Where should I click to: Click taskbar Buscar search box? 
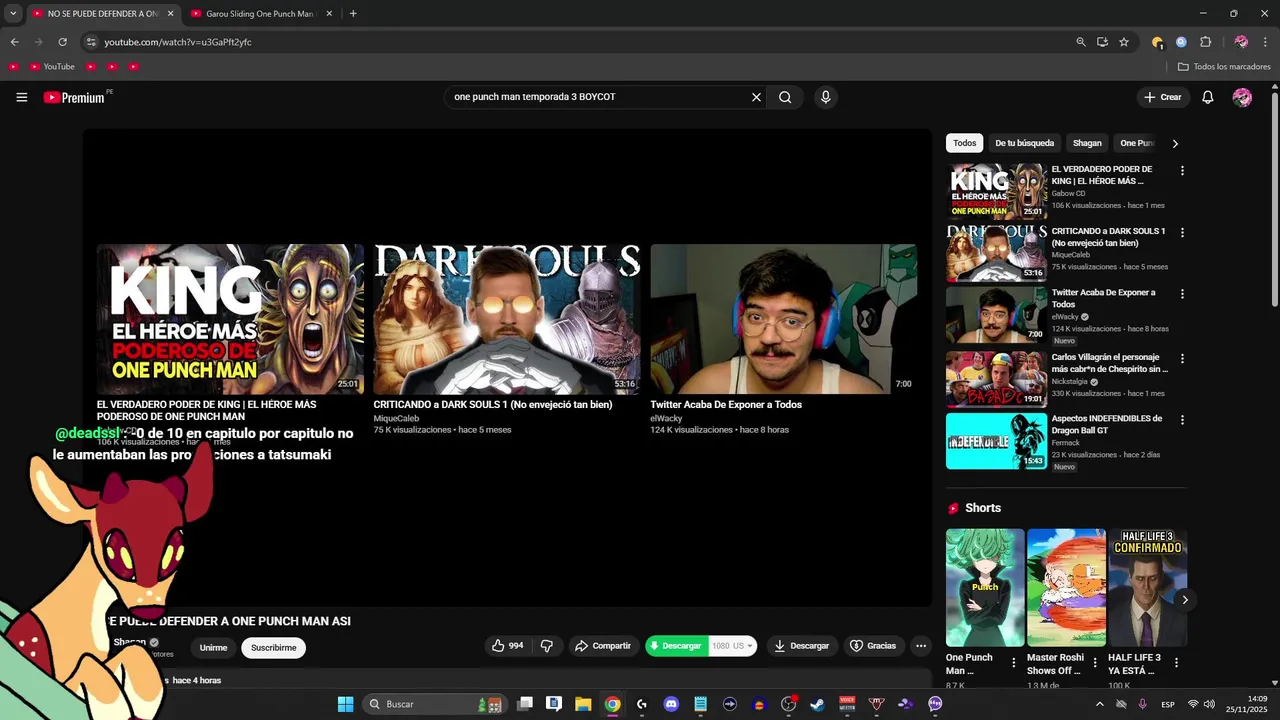click(x=435, y=704)
